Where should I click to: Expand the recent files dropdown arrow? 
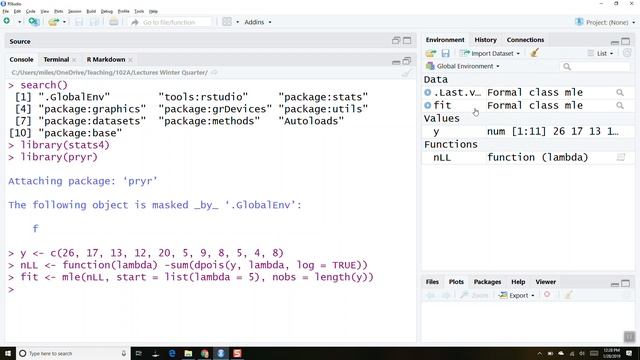[x=64, y=22]
